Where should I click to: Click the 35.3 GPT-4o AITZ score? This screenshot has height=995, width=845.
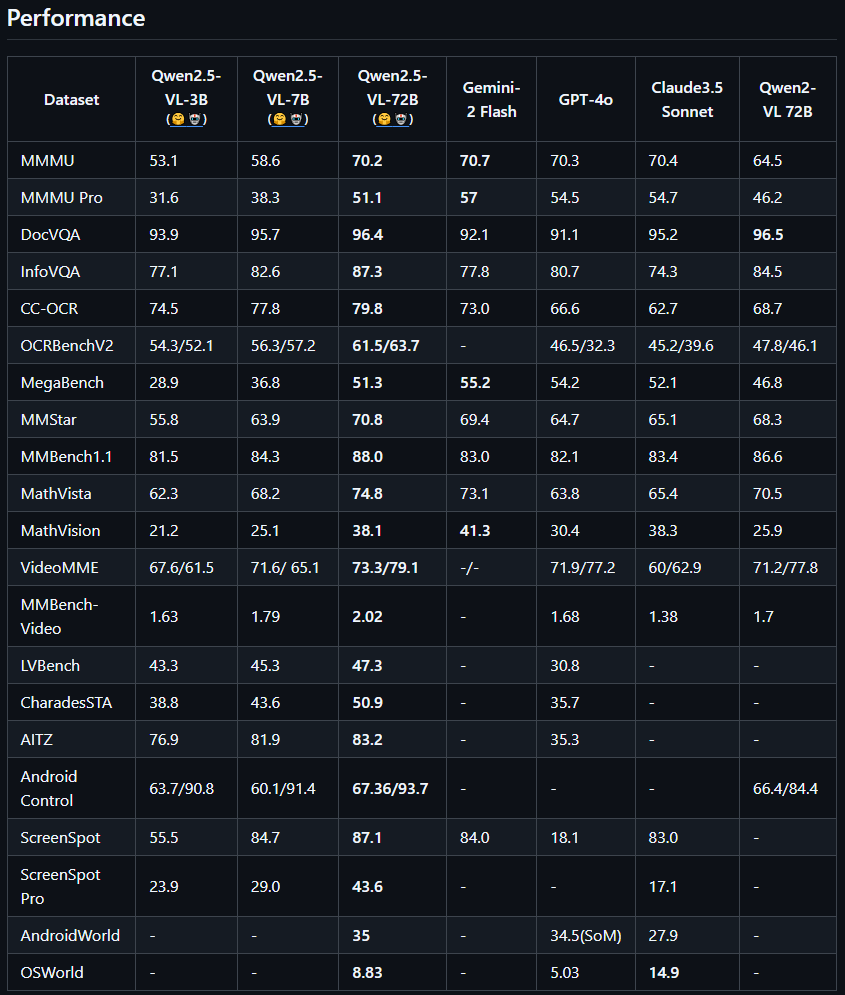(x=565, y=739)
